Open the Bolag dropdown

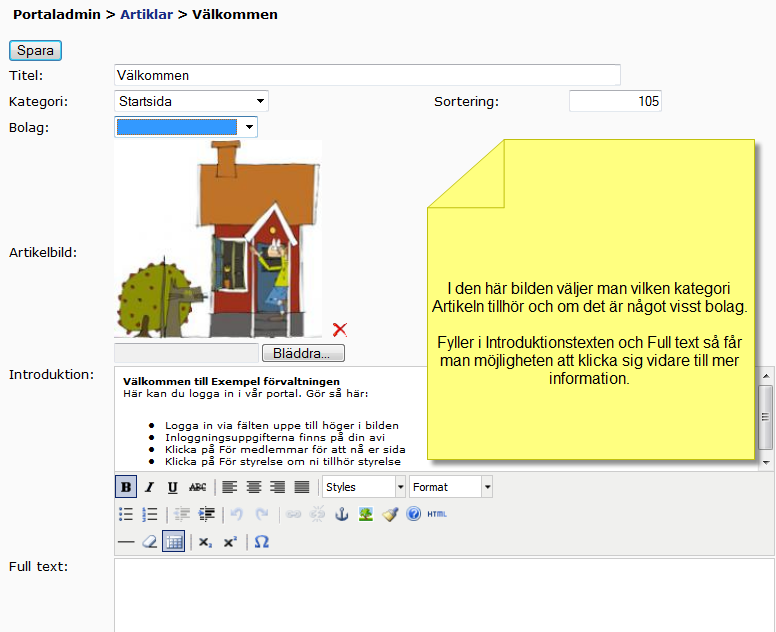pyautogui.click(x=186, y=127)
